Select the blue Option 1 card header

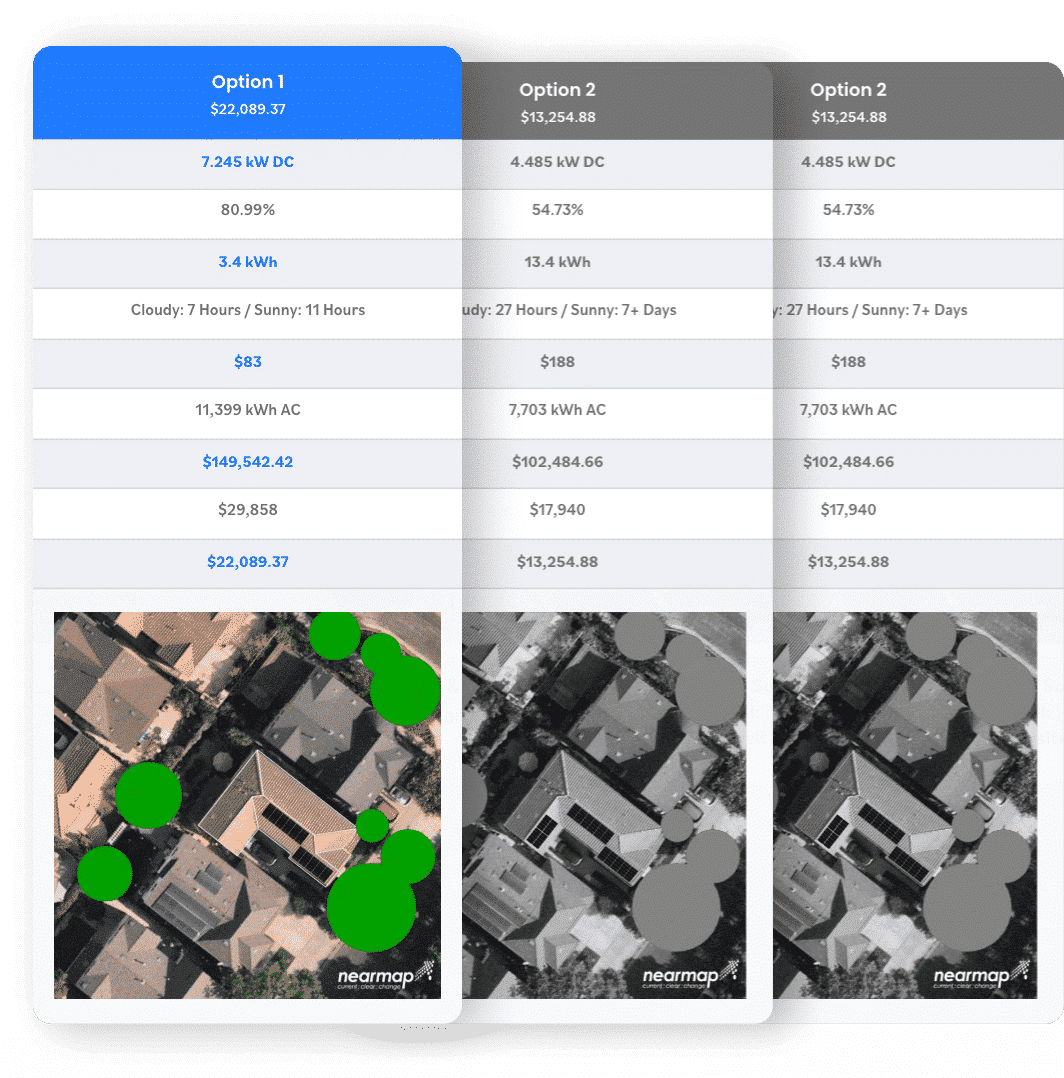tap(247, 93)
